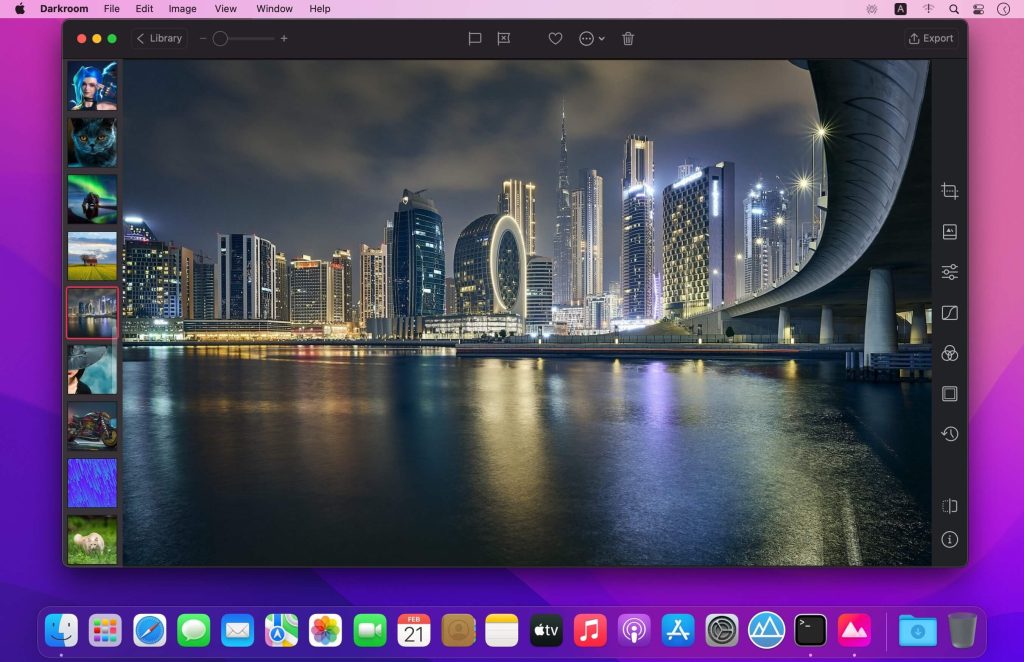Open the Color mixer panel
Screen dimensions: 1024x662
click(x=949, y=353)
